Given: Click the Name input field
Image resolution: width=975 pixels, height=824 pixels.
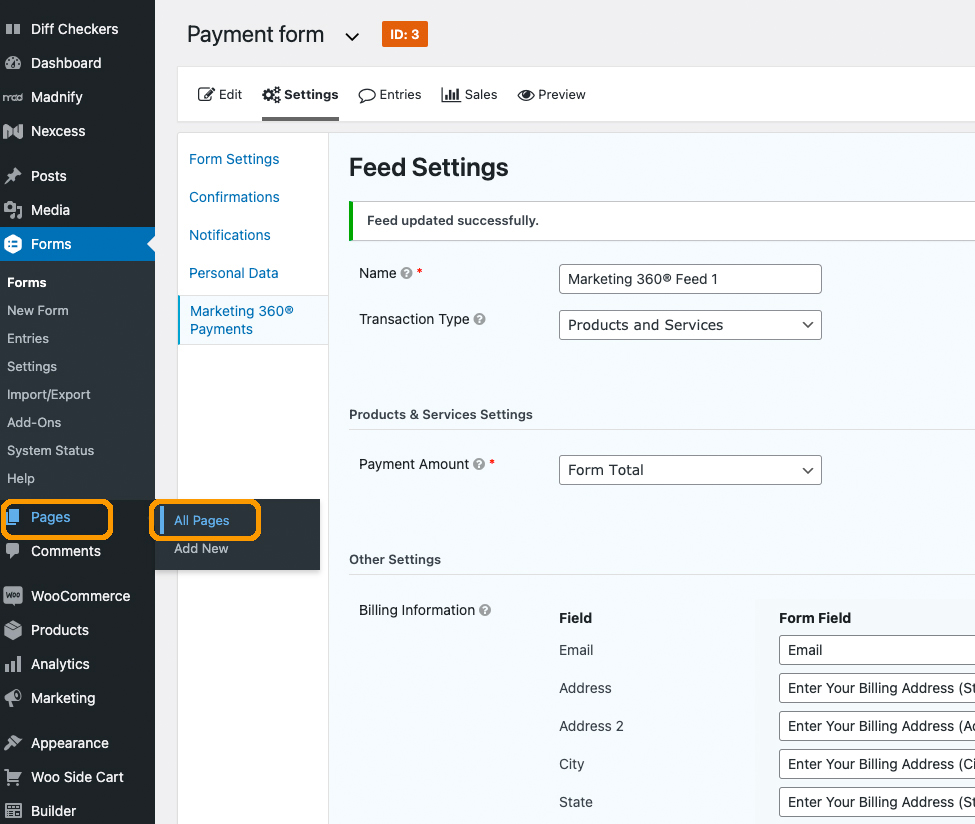Looking at the screenshot, I should point(690,279).
